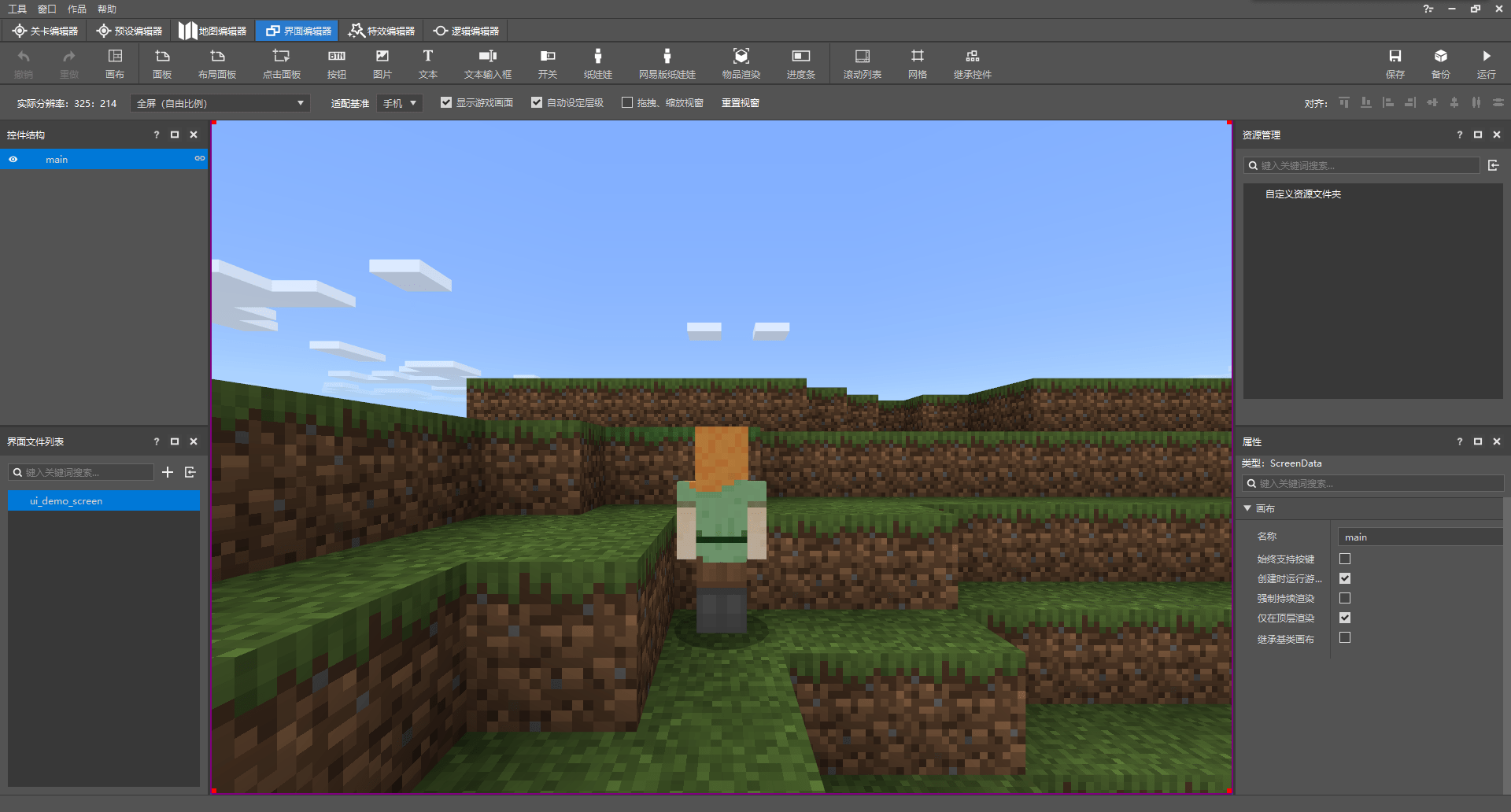Screen dimensions: 1511x812
Task: Select the 画布 canvas tool
Action: [115, 63]
